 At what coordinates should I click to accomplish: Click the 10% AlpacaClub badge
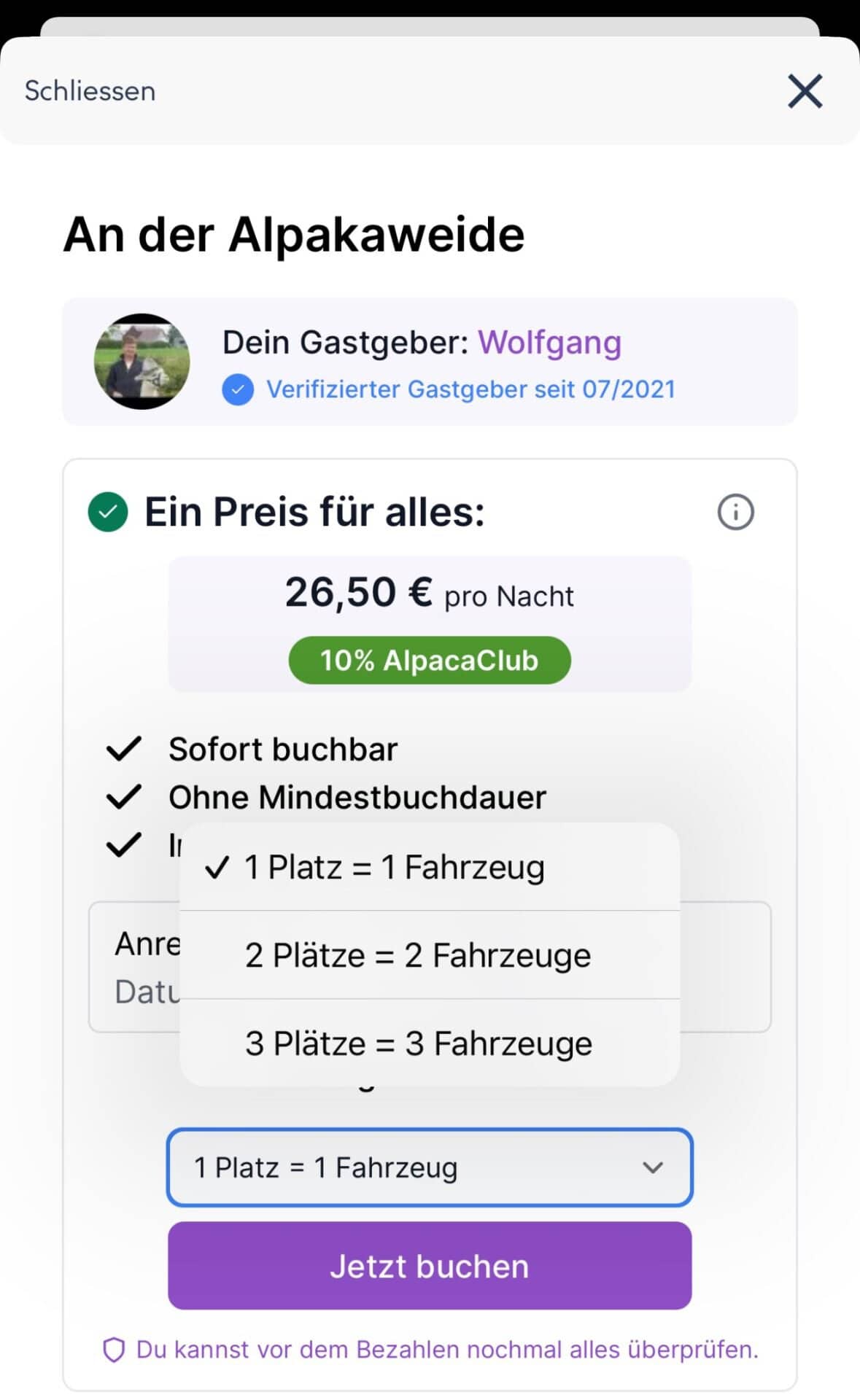point(430,661)
